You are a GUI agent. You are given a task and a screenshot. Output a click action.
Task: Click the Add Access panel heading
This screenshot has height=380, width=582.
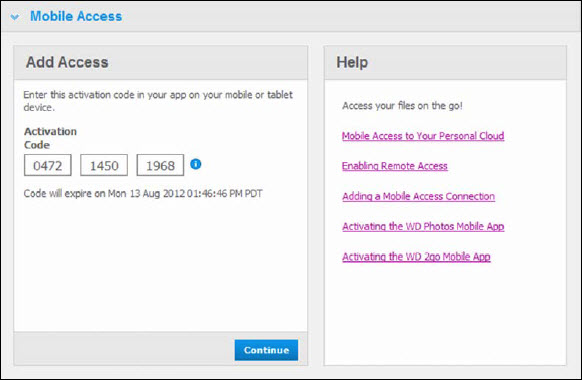67,62
